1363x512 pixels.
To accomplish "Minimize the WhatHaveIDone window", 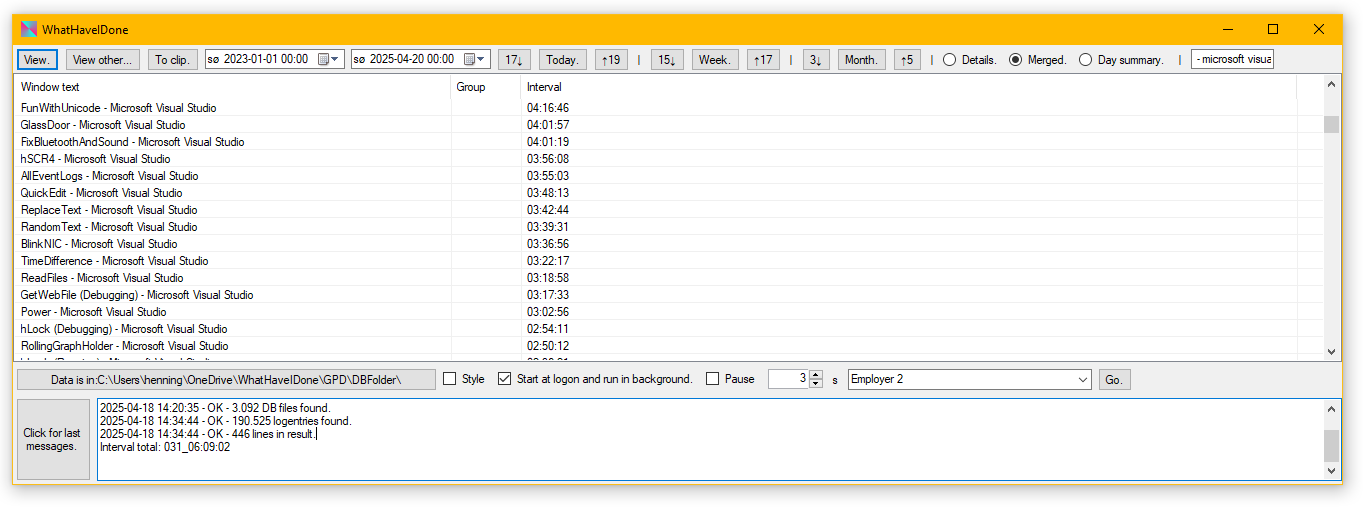I will tap(1227, 30).
